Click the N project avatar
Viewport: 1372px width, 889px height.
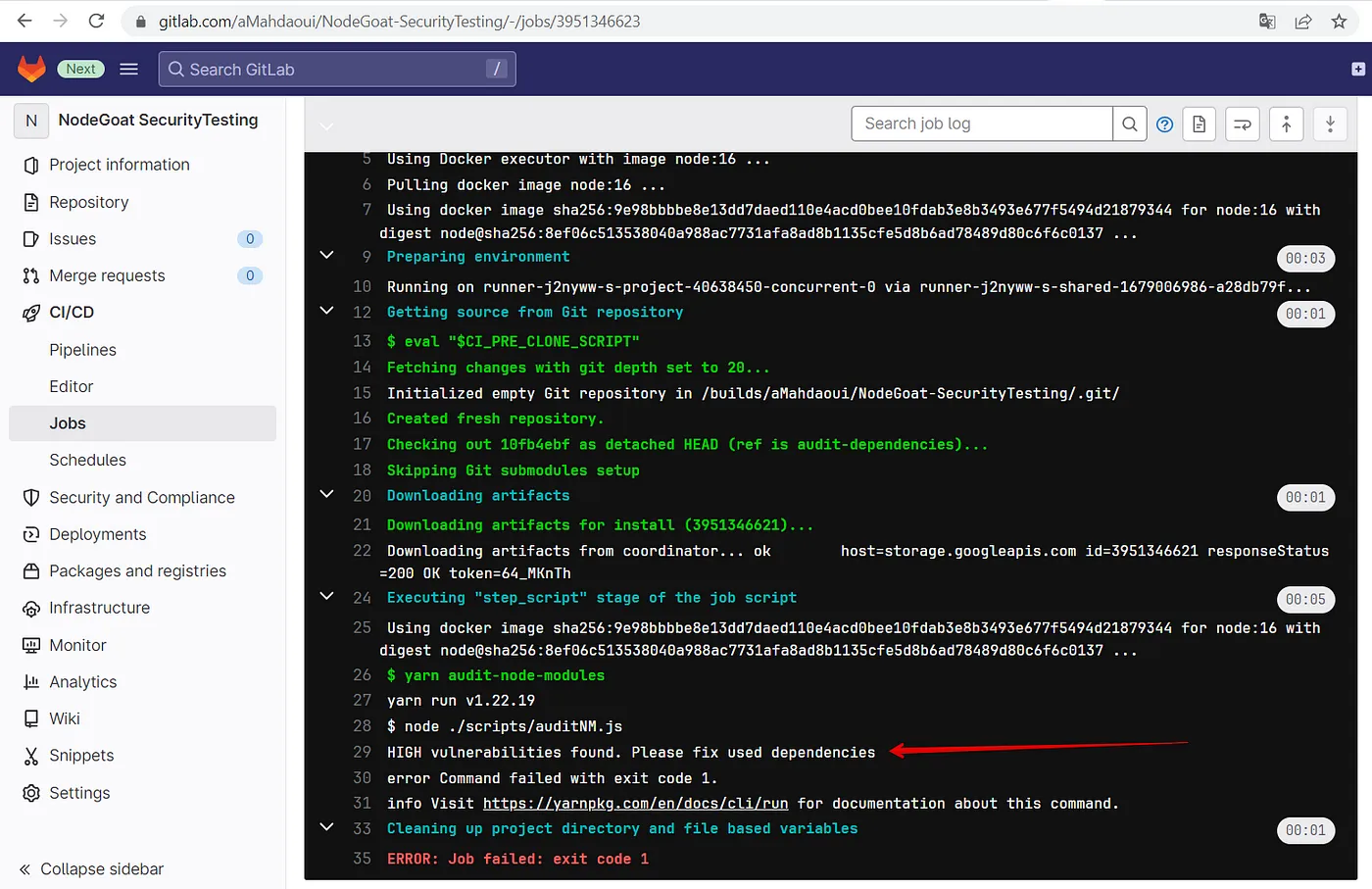(x=31, y=120)
